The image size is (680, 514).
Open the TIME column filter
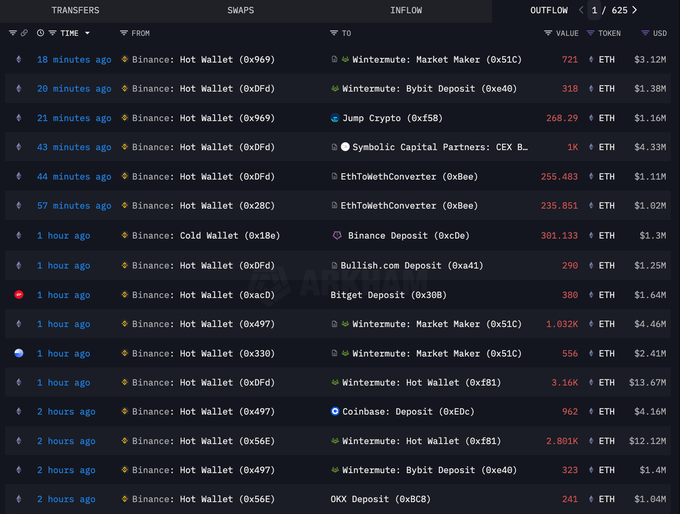coord(52,33)
